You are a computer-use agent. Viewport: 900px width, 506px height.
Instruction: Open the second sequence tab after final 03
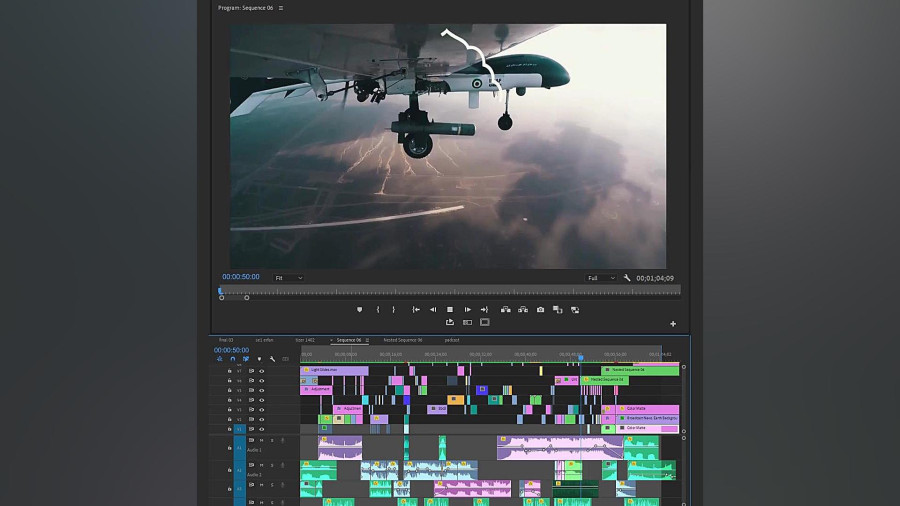coord(265,340)
